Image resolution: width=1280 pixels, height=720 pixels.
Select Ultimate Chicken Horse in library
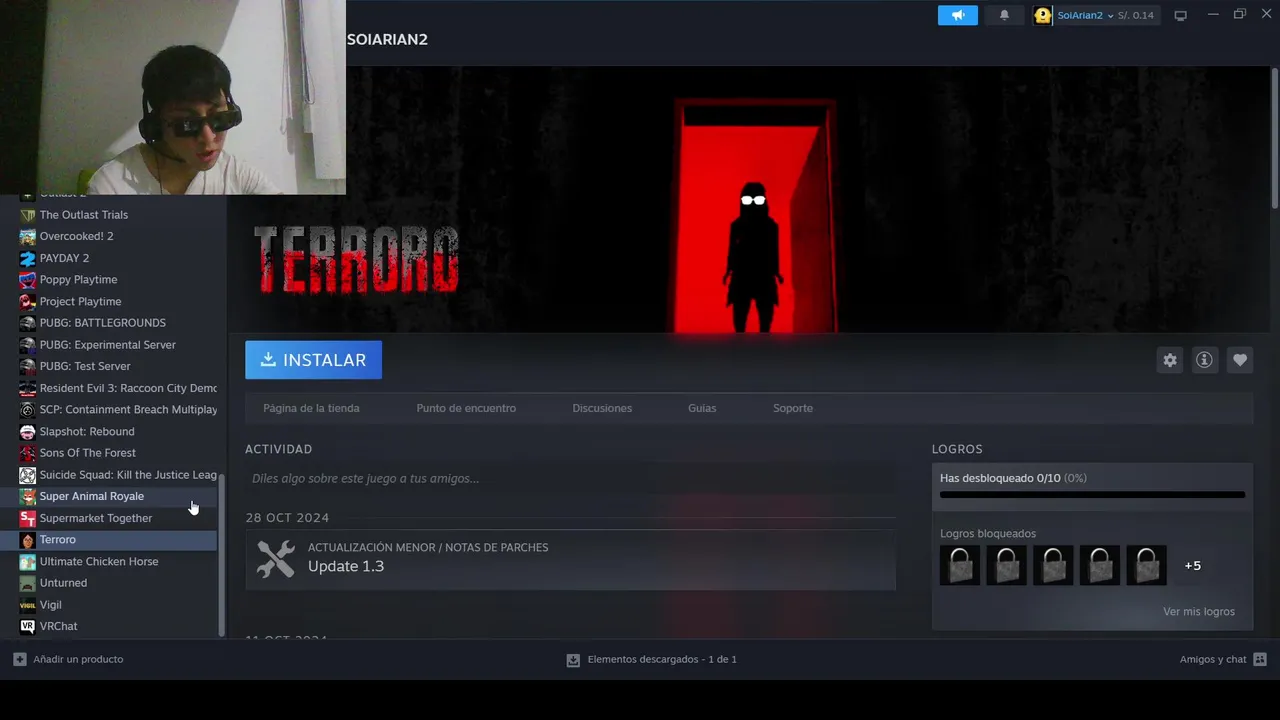(118, 561)
